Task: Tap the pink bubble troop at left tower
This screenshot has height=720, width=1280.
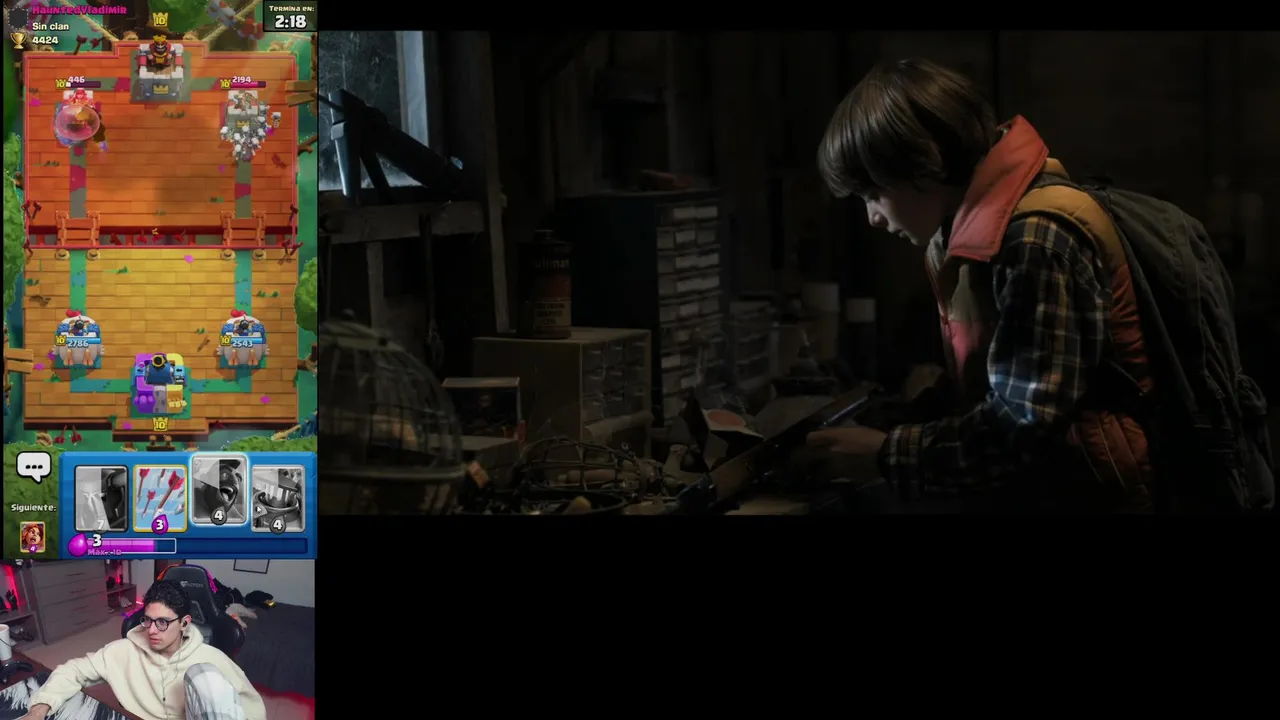Action: tap(77, 120)
